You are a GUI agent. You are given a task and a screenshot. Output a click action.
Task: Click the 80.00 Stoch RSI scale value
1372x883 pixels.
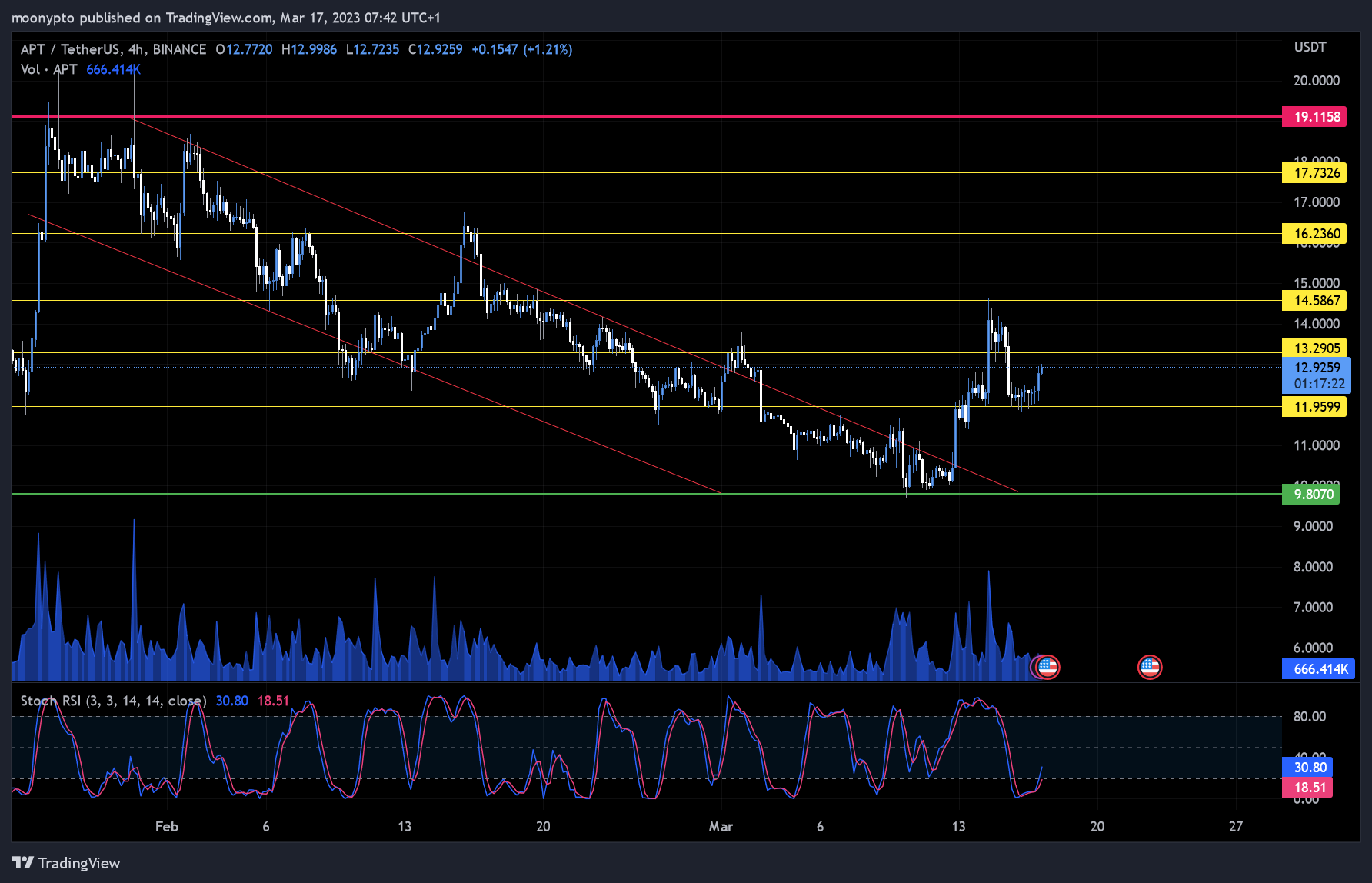pyautogui.click(x=1310, y=717)
